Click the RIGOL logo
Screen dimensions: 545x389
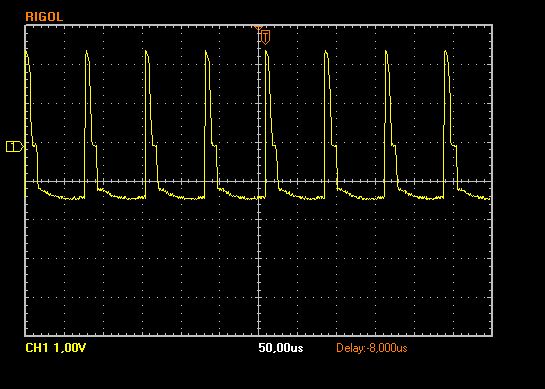(x=44, y=17)
